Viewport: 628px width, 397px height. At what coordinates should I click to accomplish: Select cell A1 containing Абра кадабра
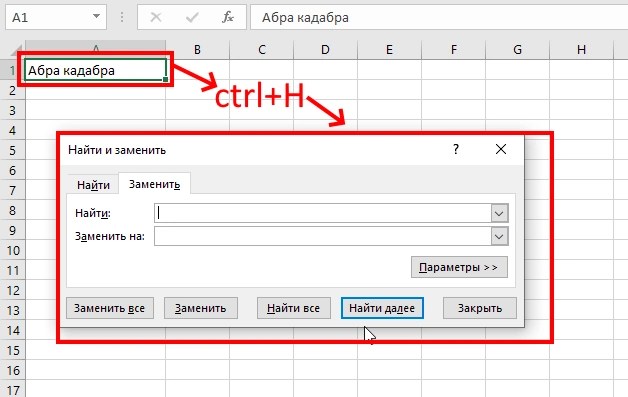point(95,70)
